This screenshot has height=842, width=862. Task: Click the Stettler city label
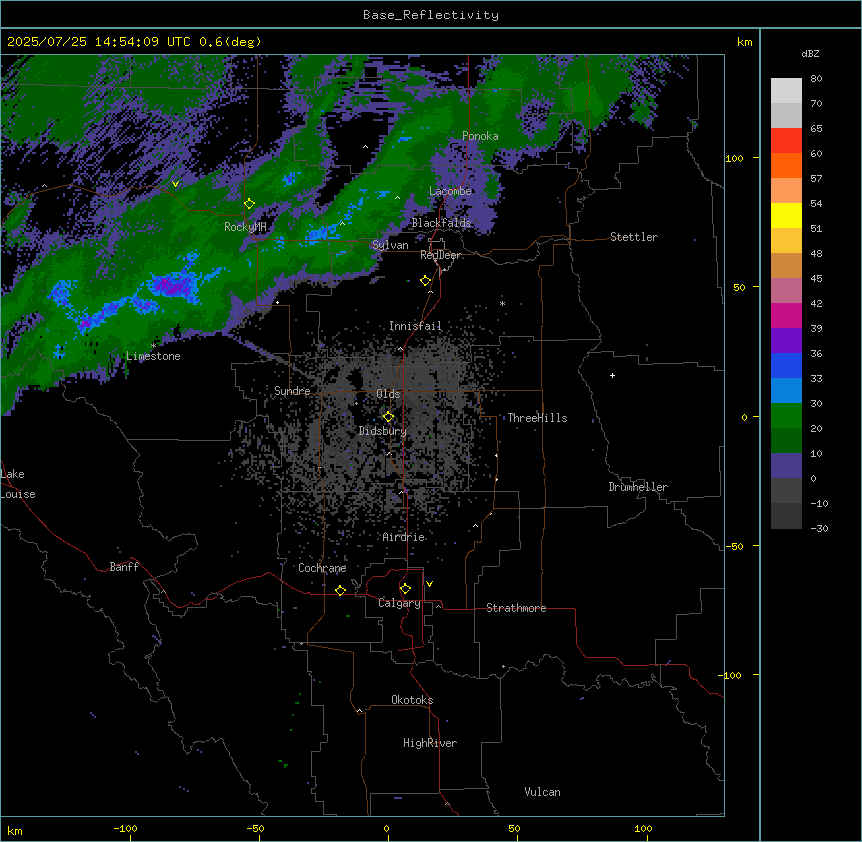coord(634,237)
